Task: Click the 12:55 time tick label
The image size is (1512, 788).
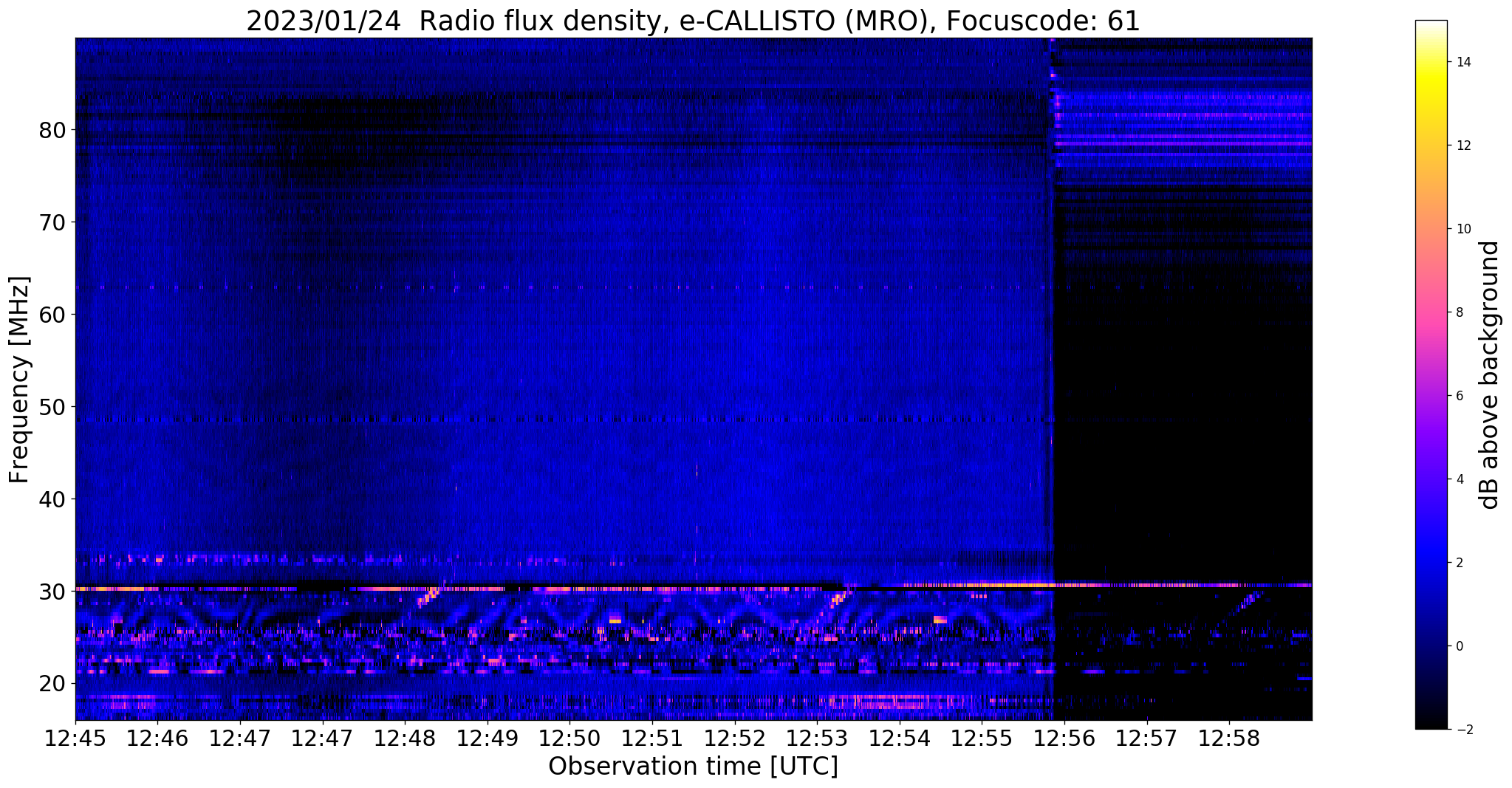Action: pos(982,738)
